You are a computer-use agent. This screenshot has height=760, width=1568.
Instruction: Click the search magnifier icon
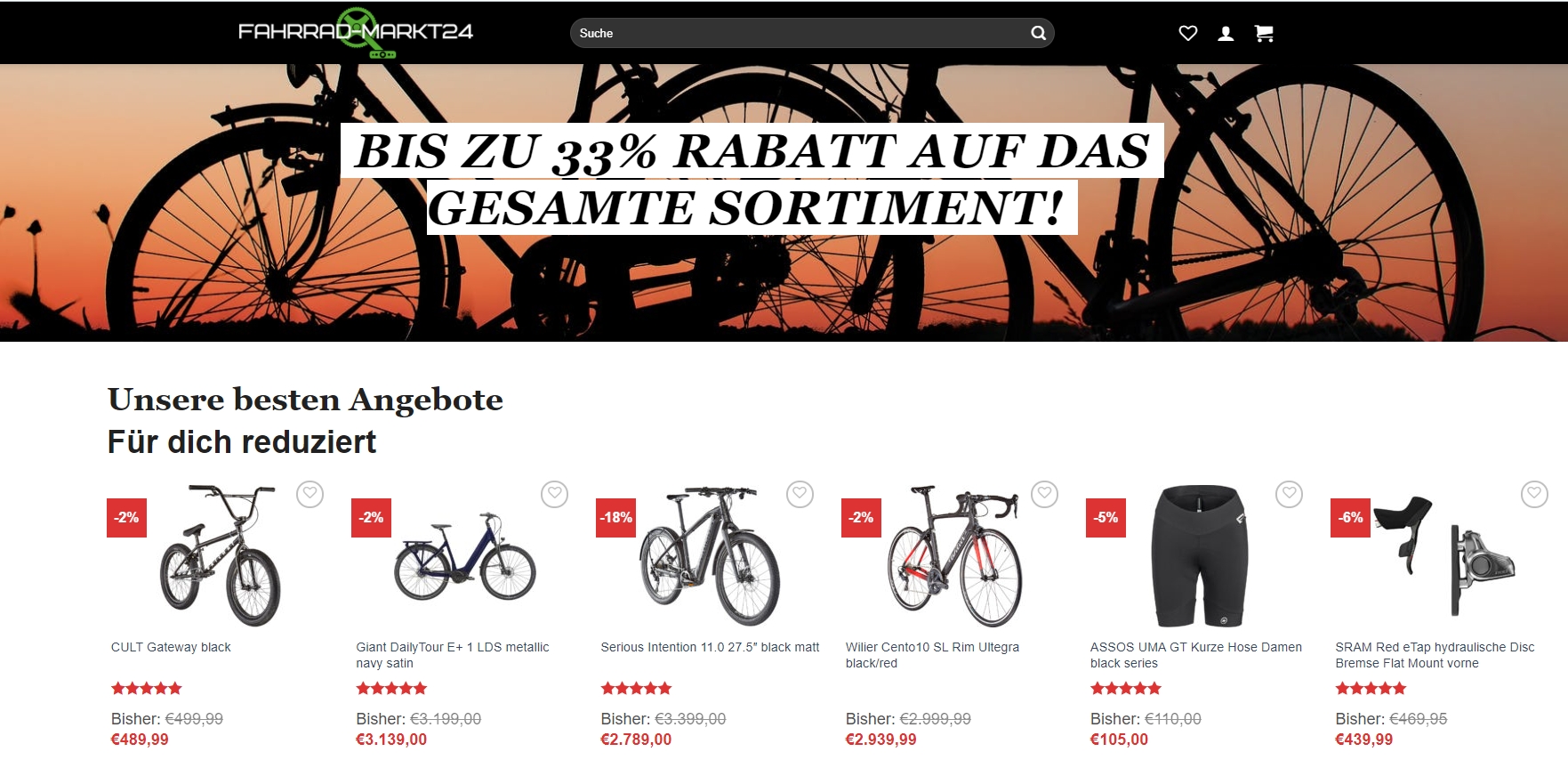[x=1038, y=33]
